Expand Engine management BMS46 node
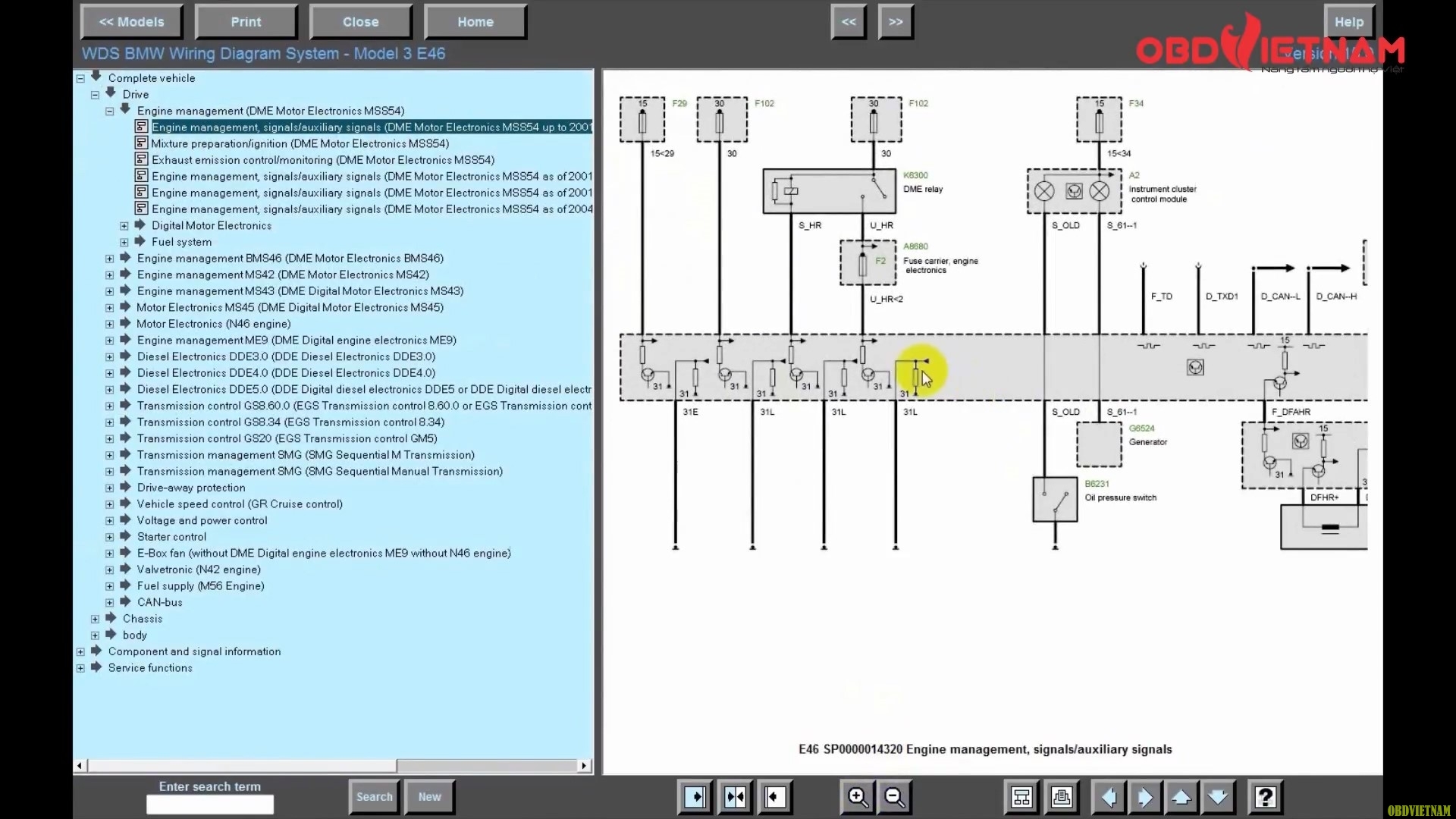Viewport: 1456px width, 819px height. 109,259
